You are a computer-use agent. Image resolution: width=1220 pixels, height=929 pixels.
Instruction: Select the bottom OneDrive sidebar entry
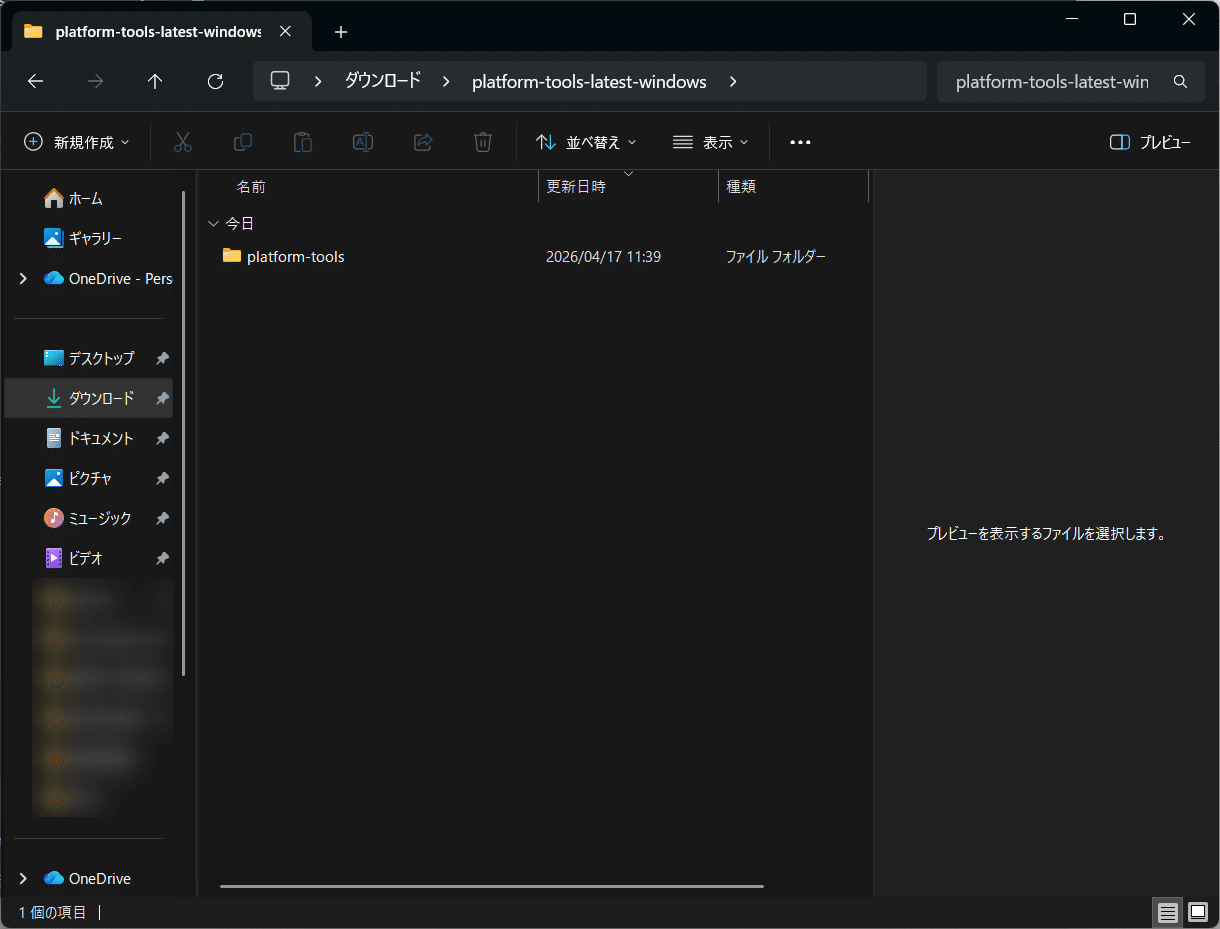[x=88, y=878]
